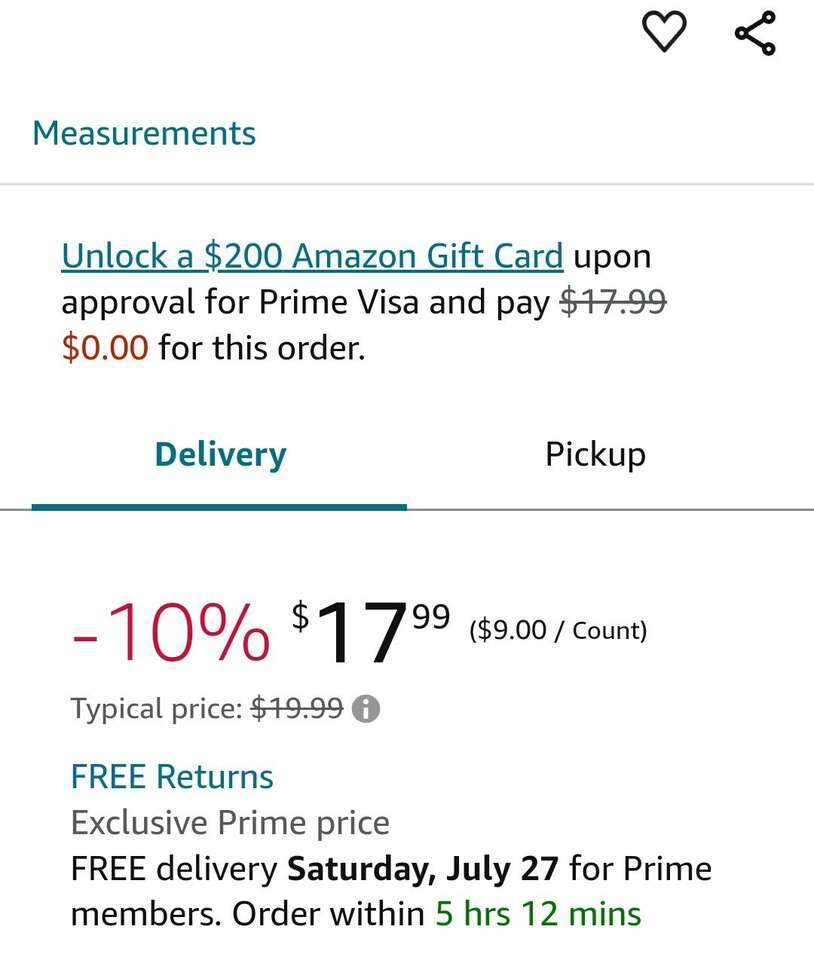The height and width of the screenshot is (960, 814).
Task: Tap the 'FREE delivery' text
Action: pos(173,868)
